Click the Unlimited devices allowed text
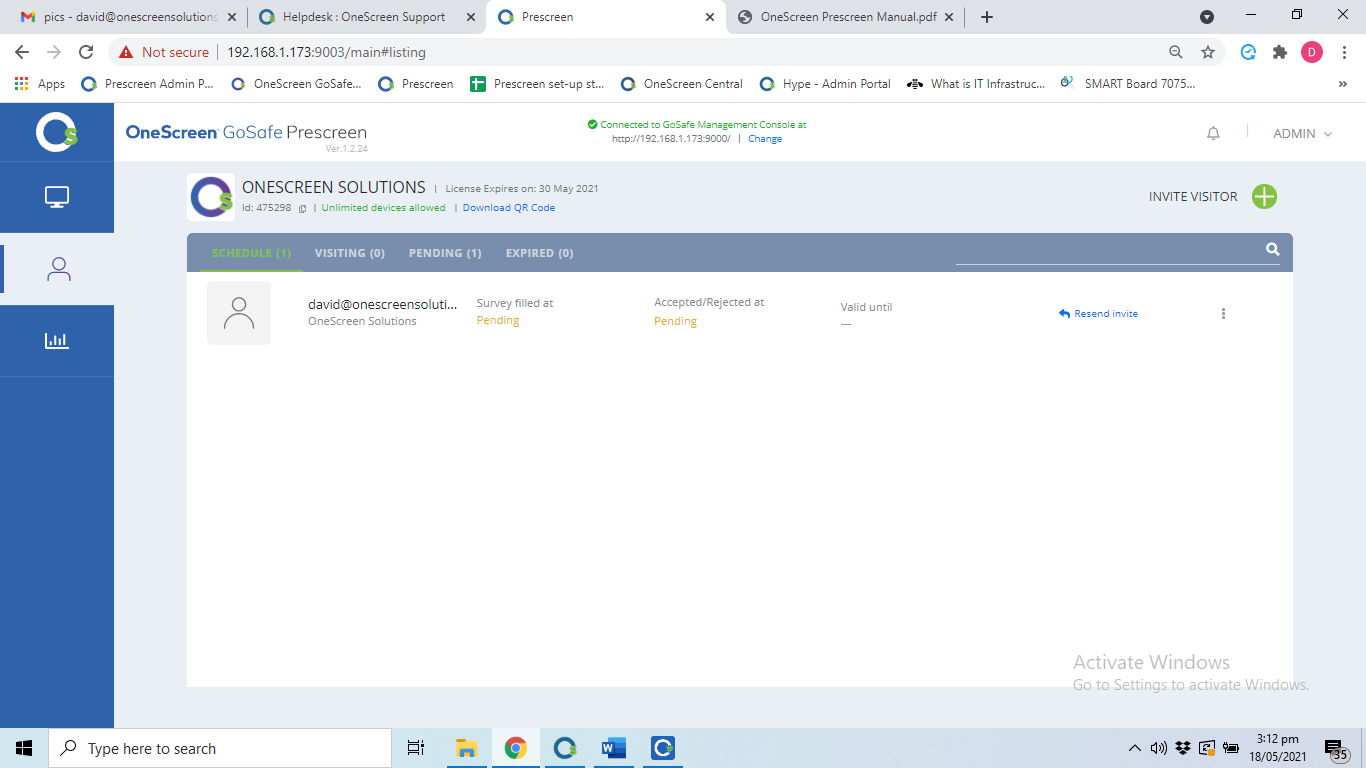This screenshot has height=768, width=1366. click(383, 208)
